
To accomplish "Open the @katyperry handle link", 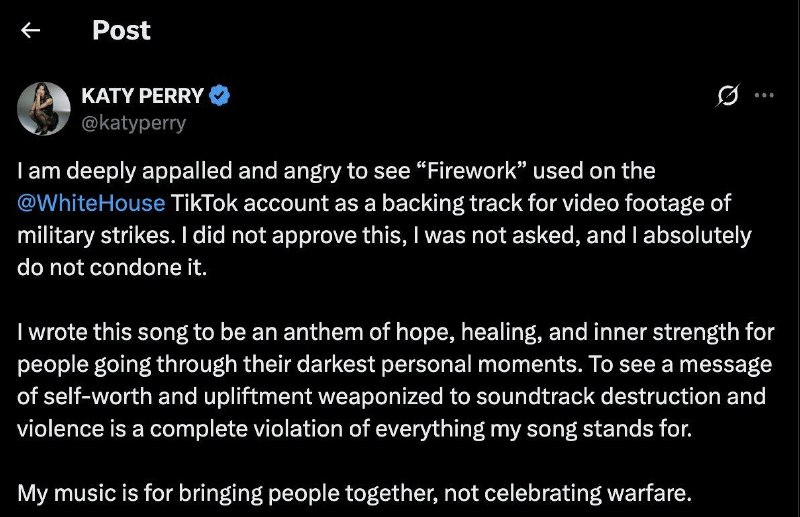I will tap(134, 123).
